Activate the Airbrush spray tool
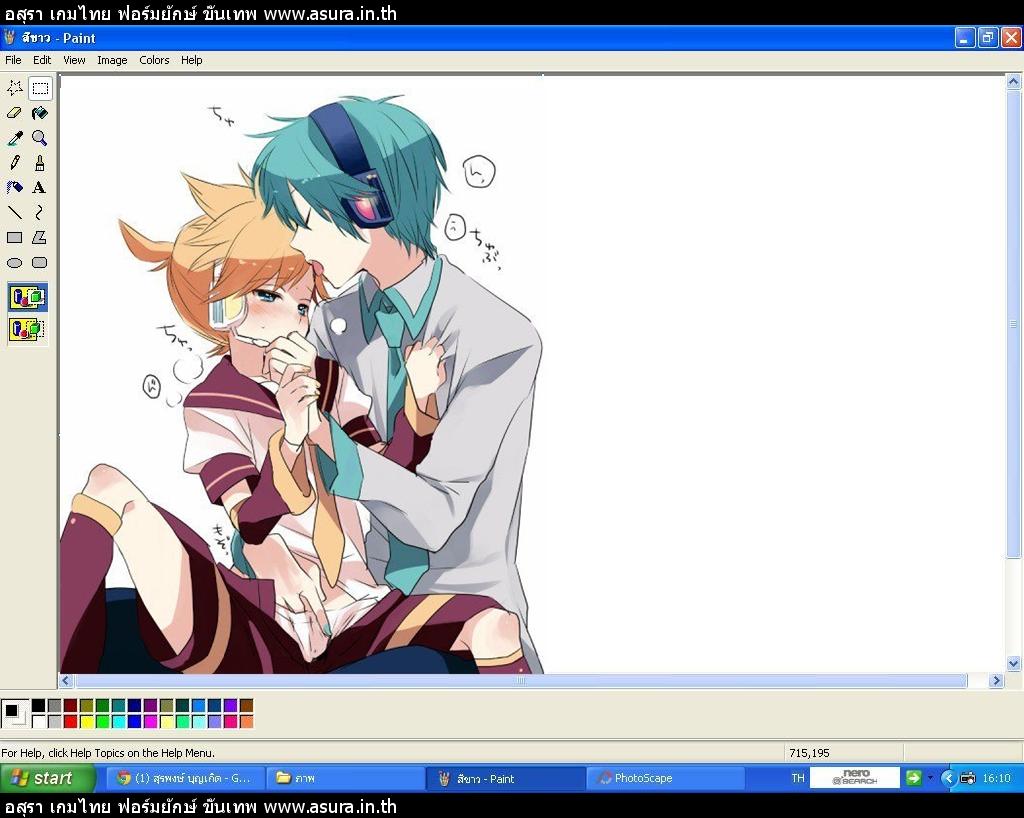The width and height of the screenshot is (1024, 818). (x=14, y=188)
